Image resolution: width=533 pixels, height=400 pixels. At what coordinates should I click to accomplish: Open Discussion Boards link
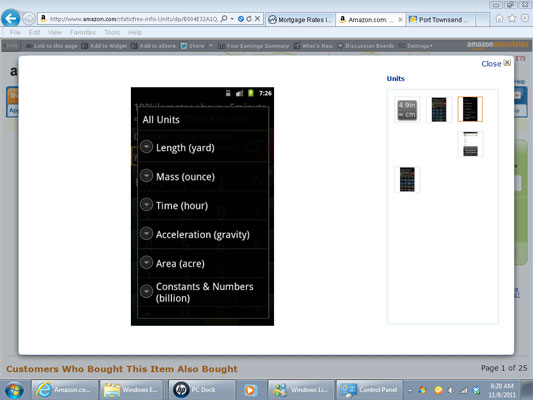click(366, 46)
